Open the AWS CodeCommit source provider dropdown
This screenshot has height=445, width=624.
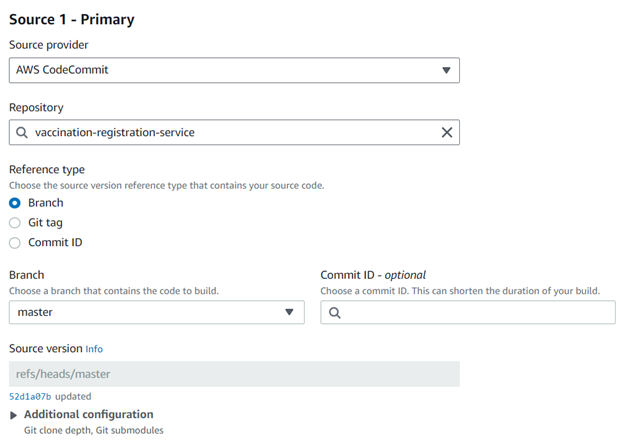(x=233, y=70)
